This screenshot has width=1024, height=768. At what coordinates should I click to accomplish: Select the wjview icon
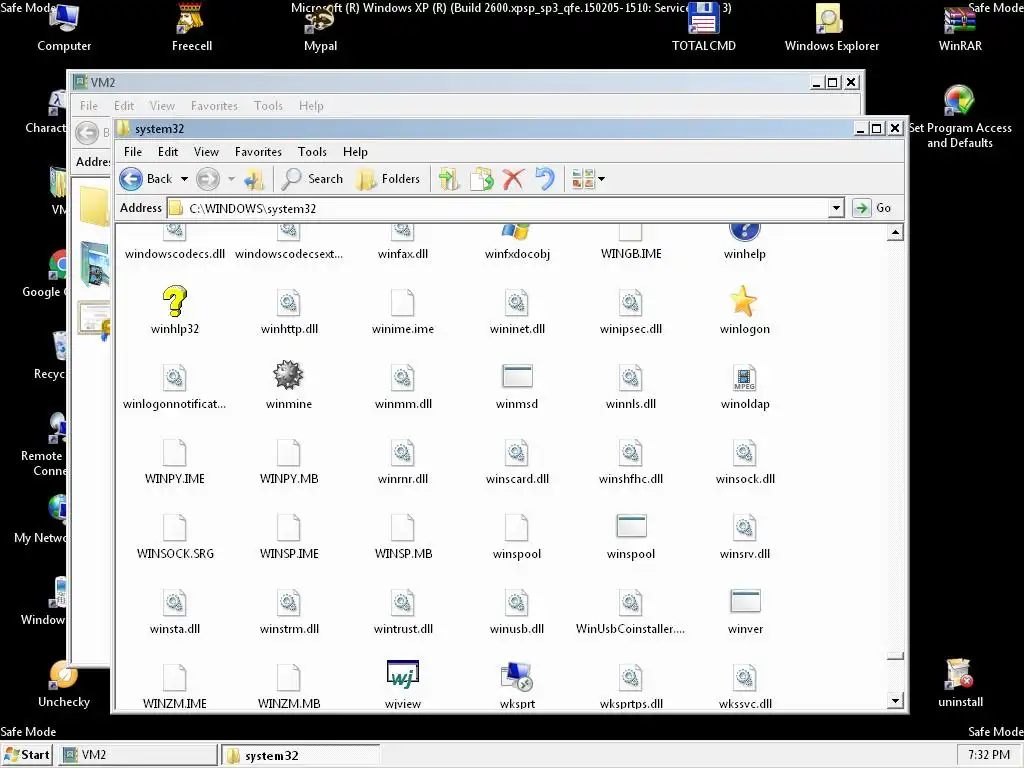(x=402, y=675)
